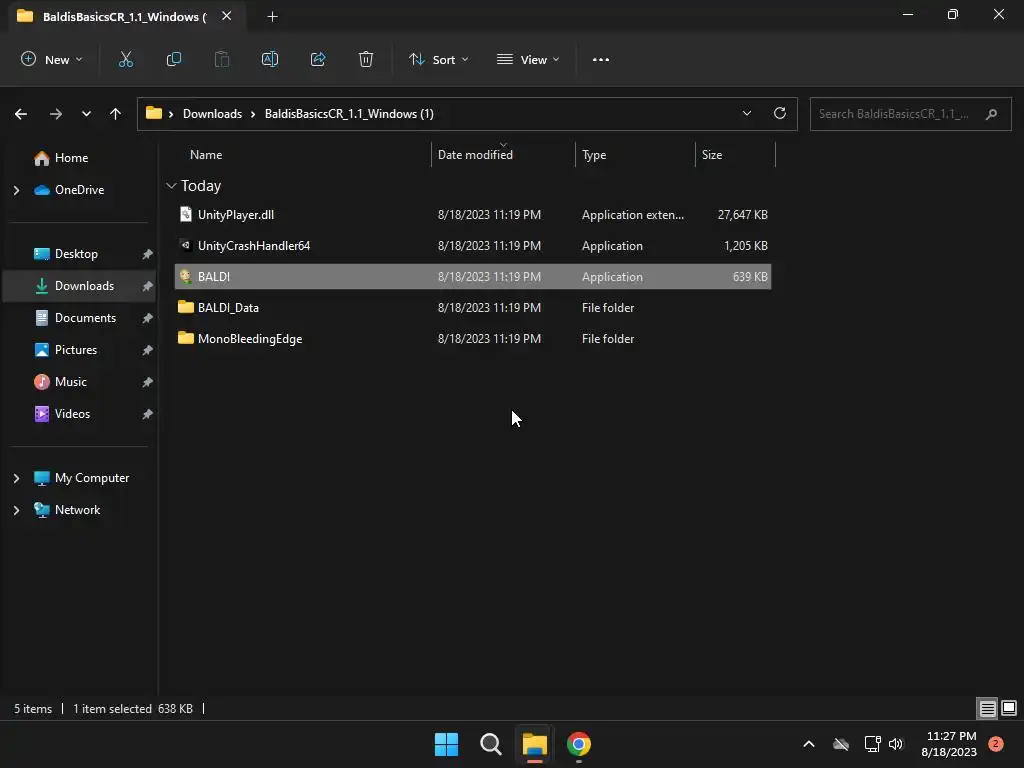The width and height of the screenshot is (1024, 768).
Task: Click the Cut scissors icon
Action: click(x=125, y=59)
